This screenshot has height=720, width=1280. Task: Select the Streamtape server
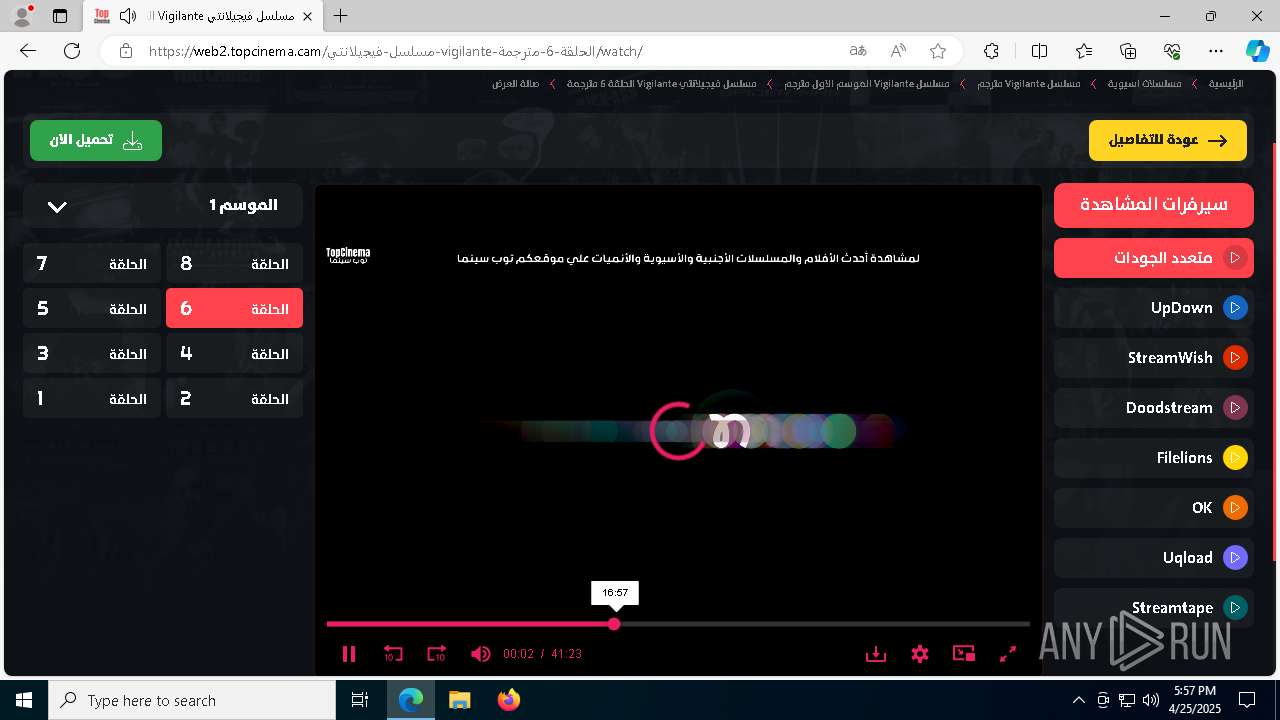[1154, 608]
